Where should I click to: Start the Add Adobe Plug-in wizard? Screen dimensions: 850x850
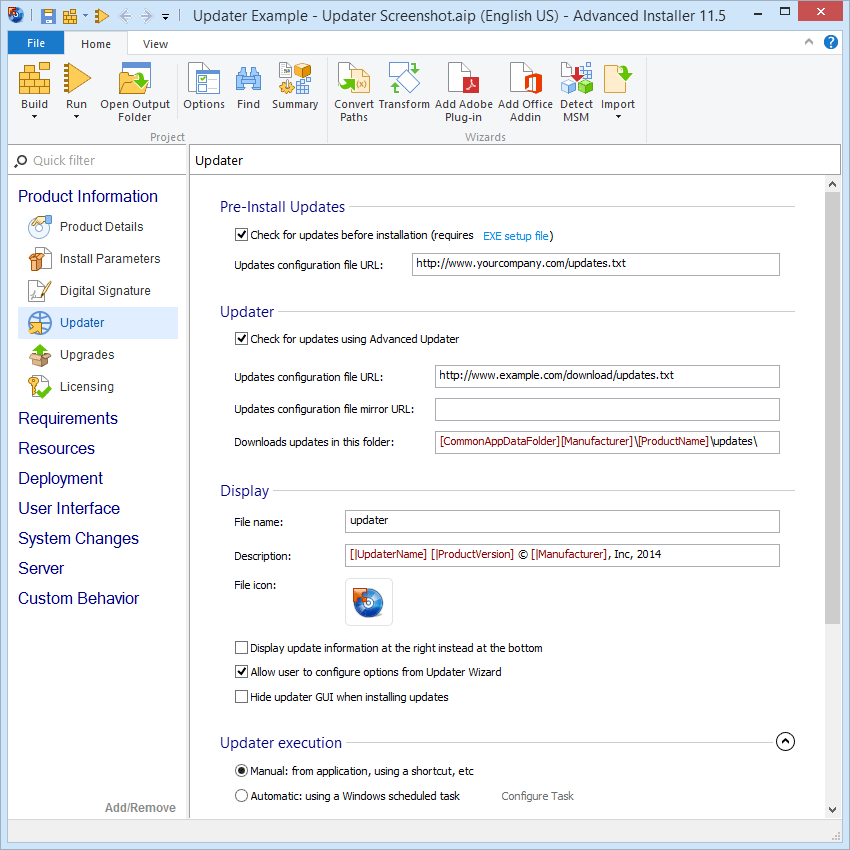(x=463, y=80)
